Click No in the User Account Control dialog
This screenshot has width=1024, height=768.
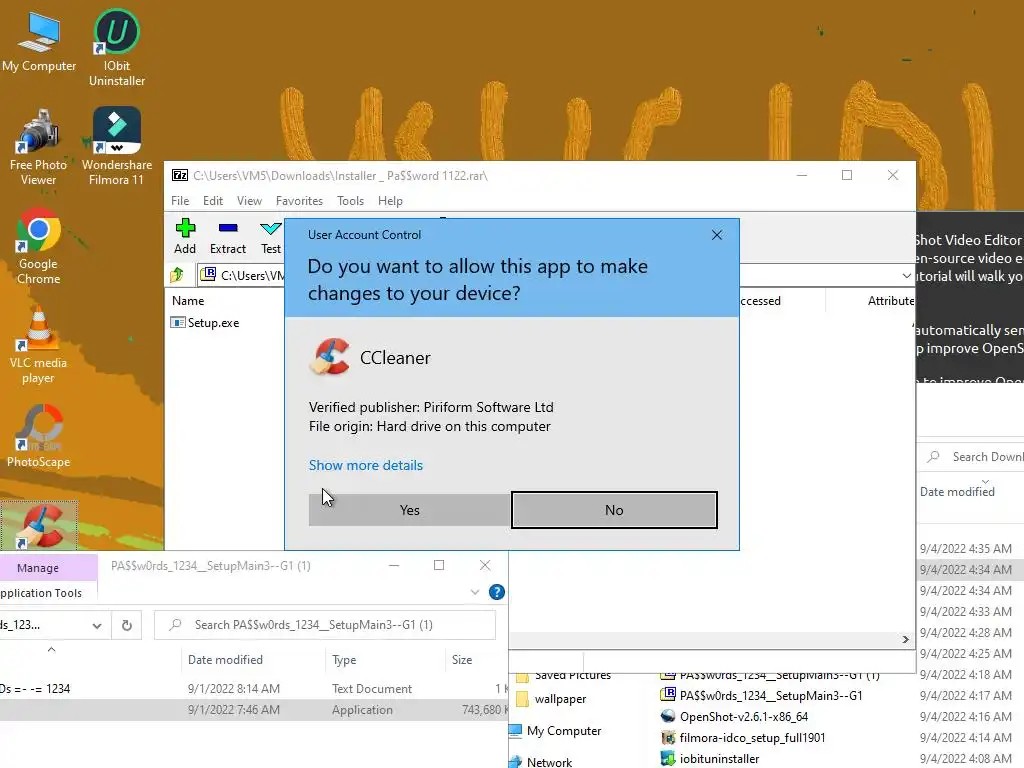tap(614, 510)
